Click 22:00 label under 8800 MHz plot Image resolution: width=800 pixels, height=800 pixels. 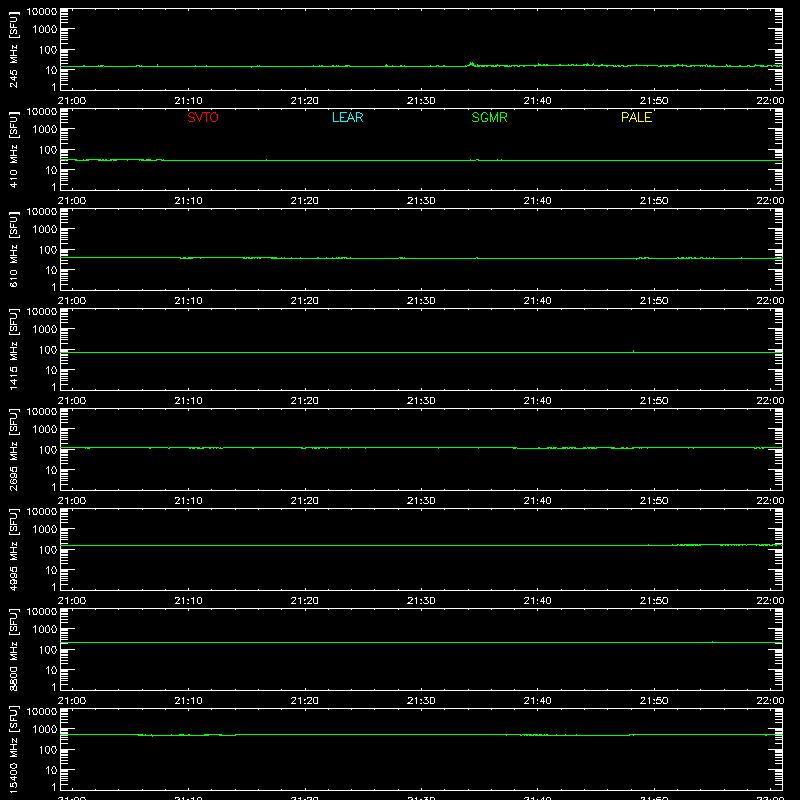click(770, 701)
